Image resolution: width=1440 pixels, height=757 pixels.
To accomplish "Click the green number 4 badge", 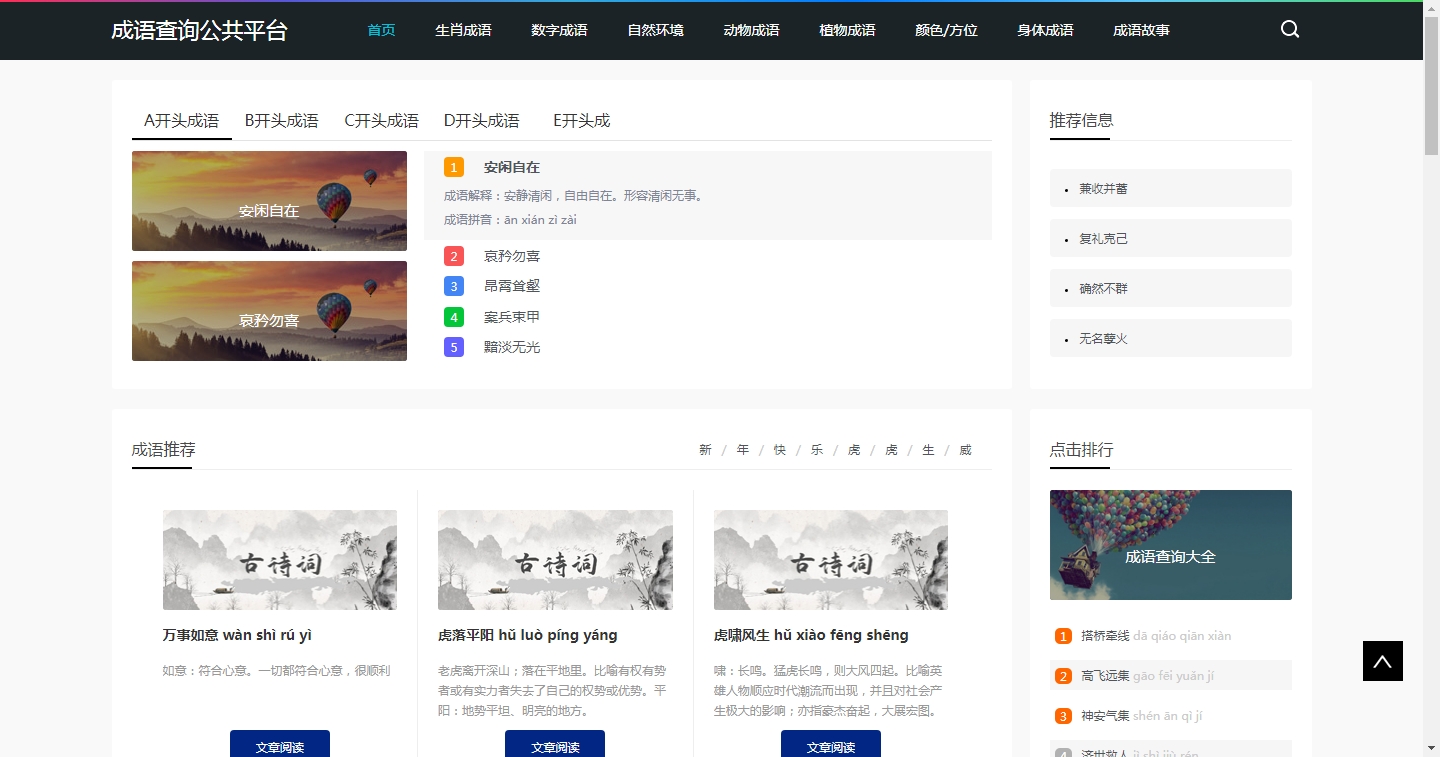I will coord(454,317).
